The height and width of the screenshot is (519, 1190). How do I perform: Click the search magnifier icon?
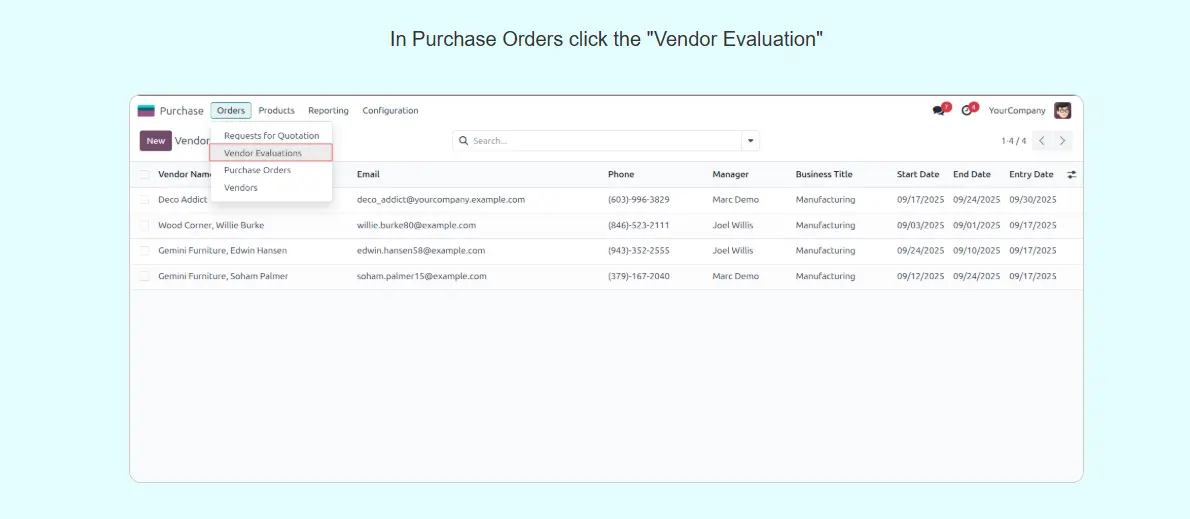[x=464, y=141]
